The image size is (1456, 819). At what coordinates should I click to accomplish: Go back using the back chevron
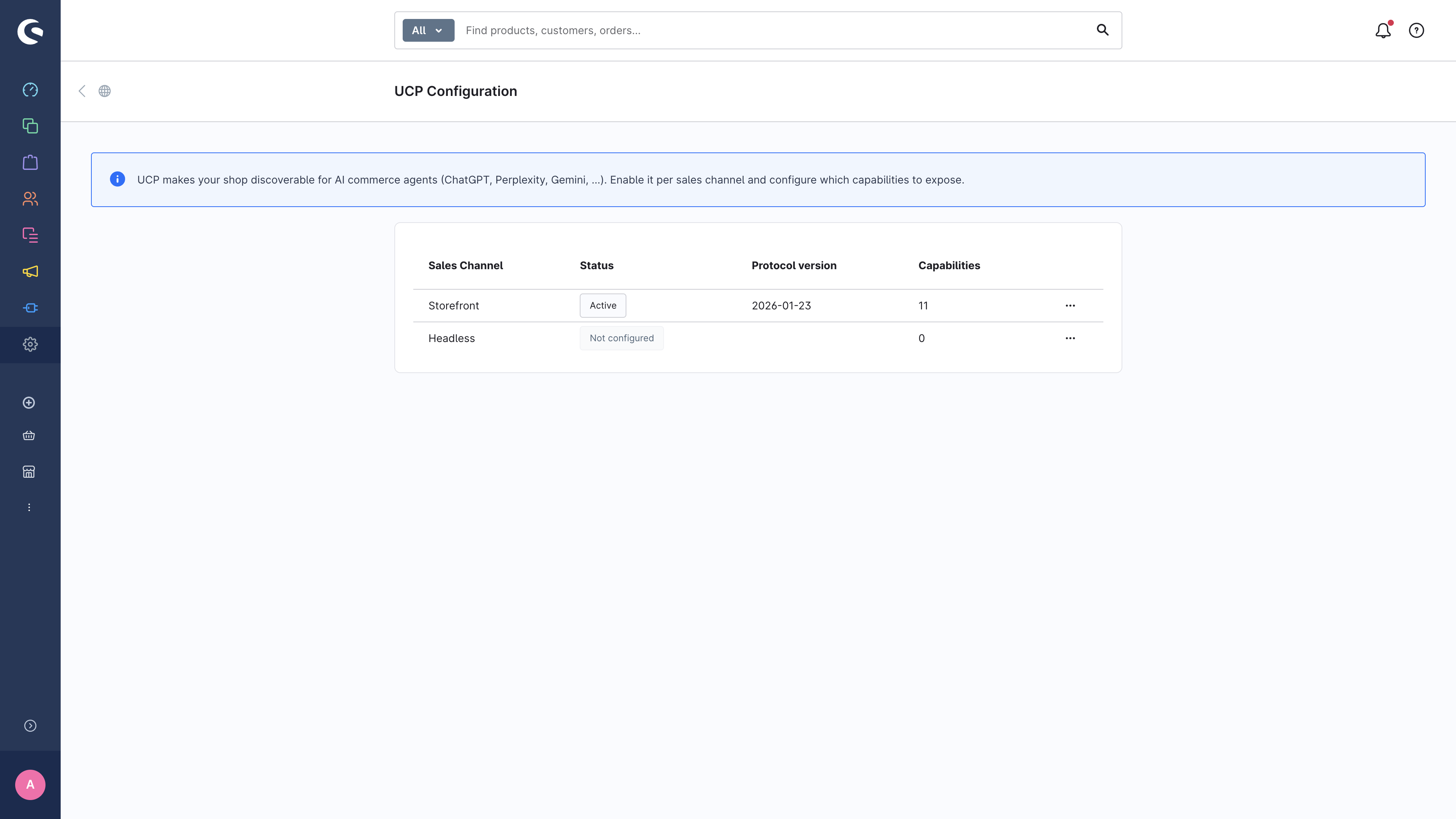click(x=82, y=91)
